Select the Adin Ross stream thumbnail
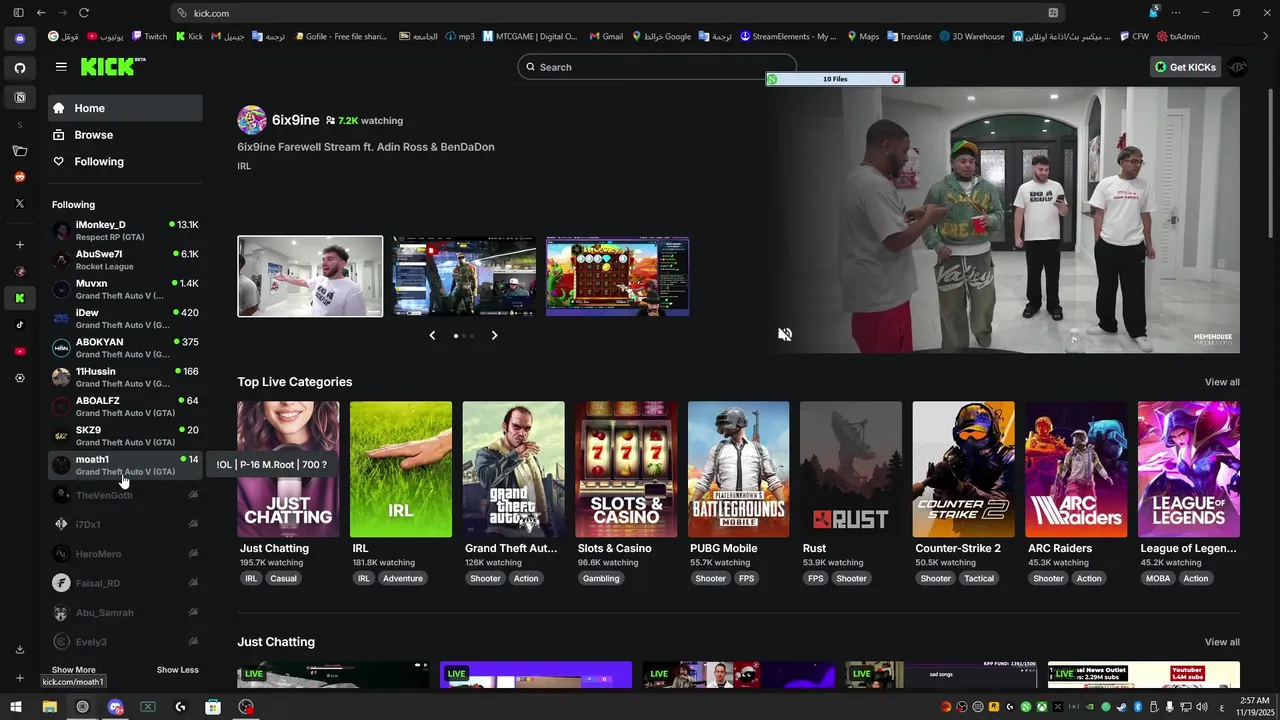 pos(310,276)
